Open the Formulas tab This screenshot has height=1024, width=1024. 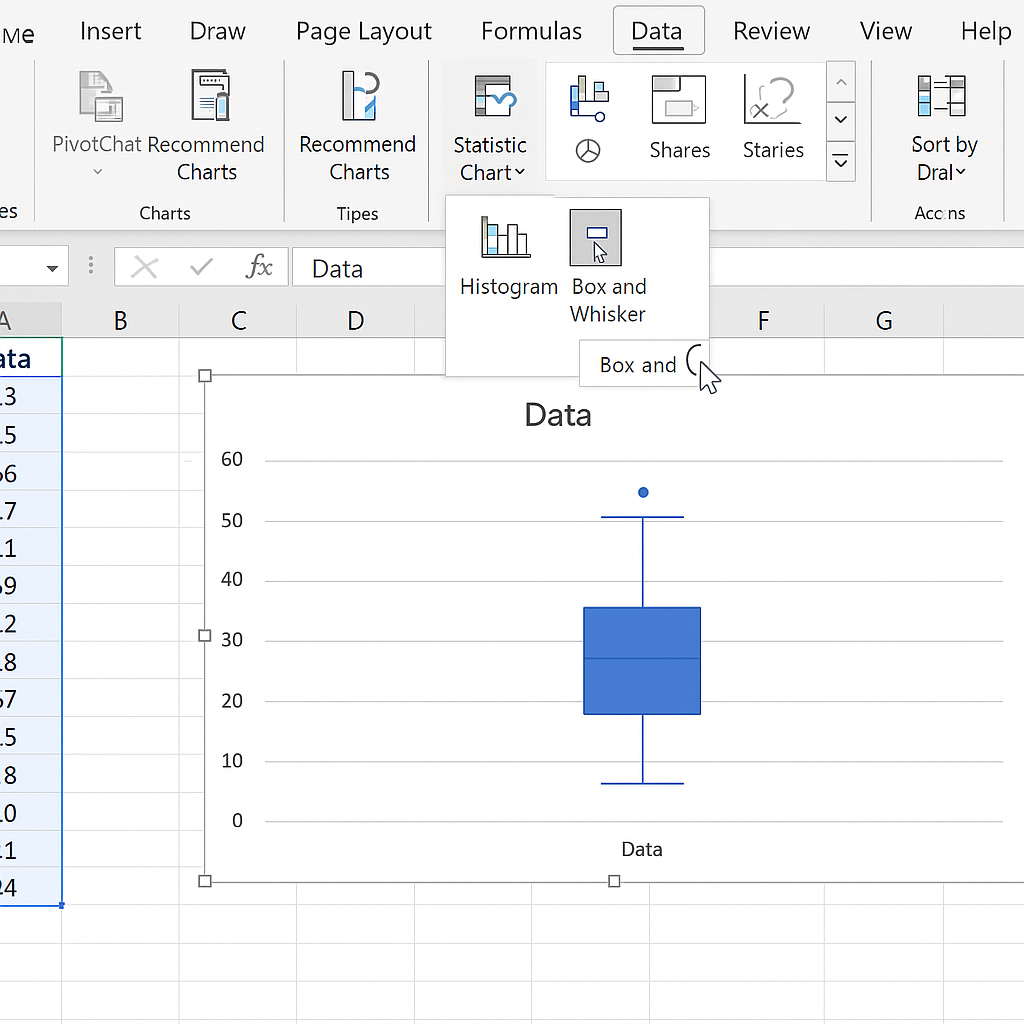531,31
